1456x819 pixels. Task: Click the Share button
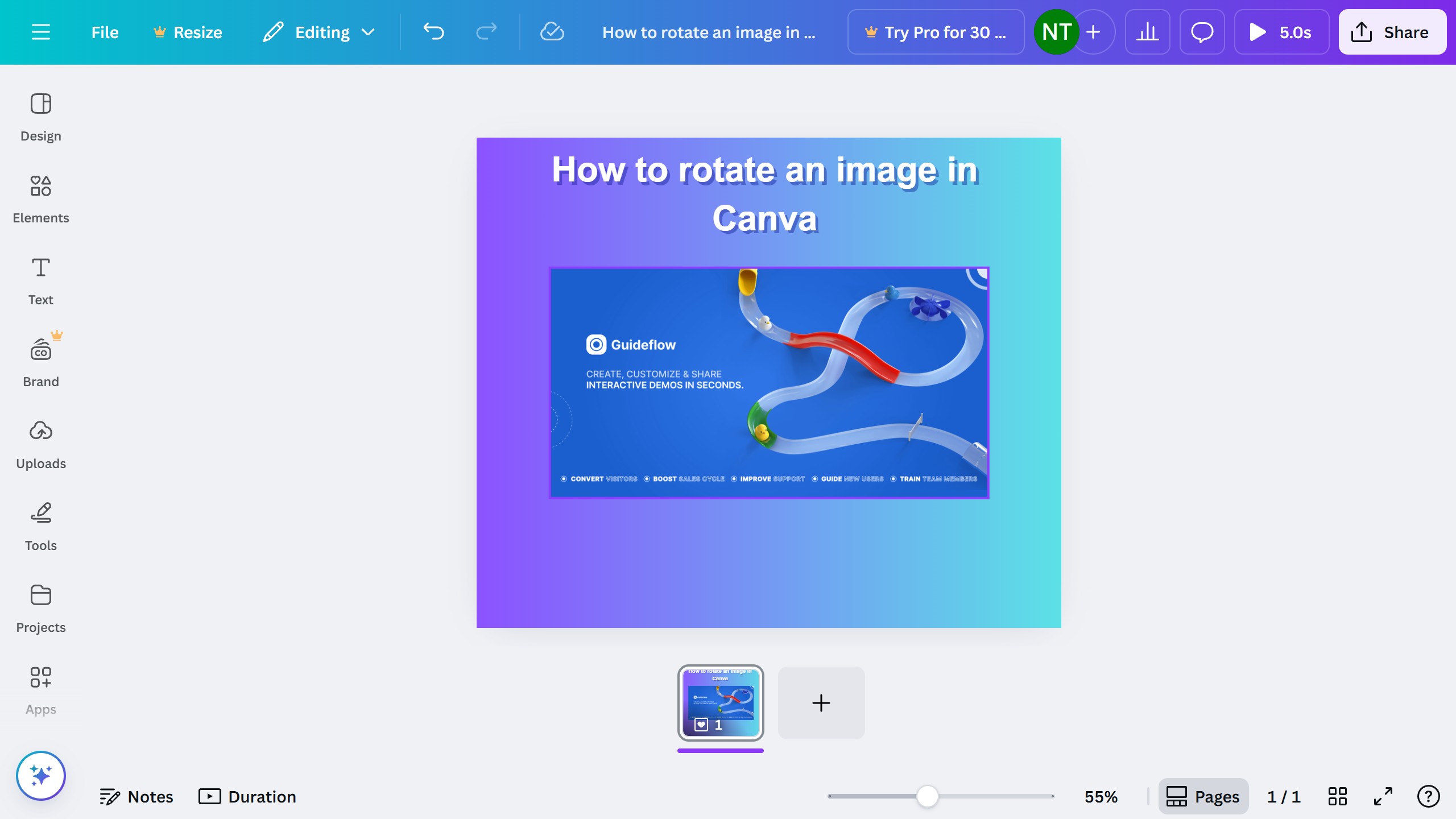pyautogui.click(x=1392, y=32)
